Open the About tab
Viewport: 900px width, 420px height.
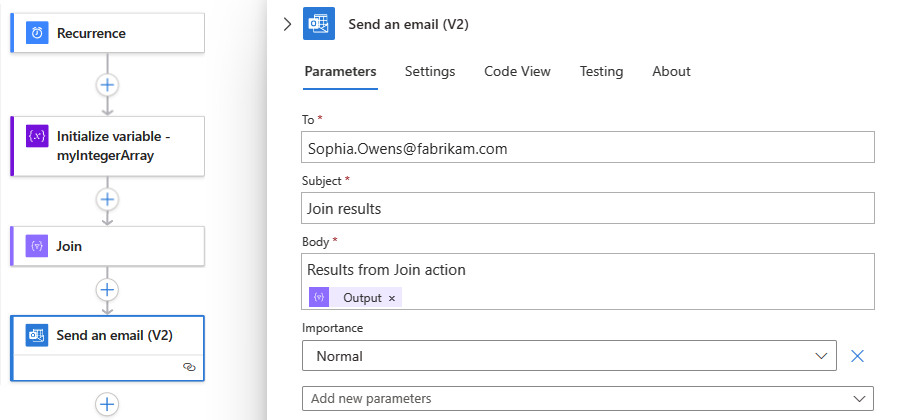pyautogui.click(x=671, y=71)
